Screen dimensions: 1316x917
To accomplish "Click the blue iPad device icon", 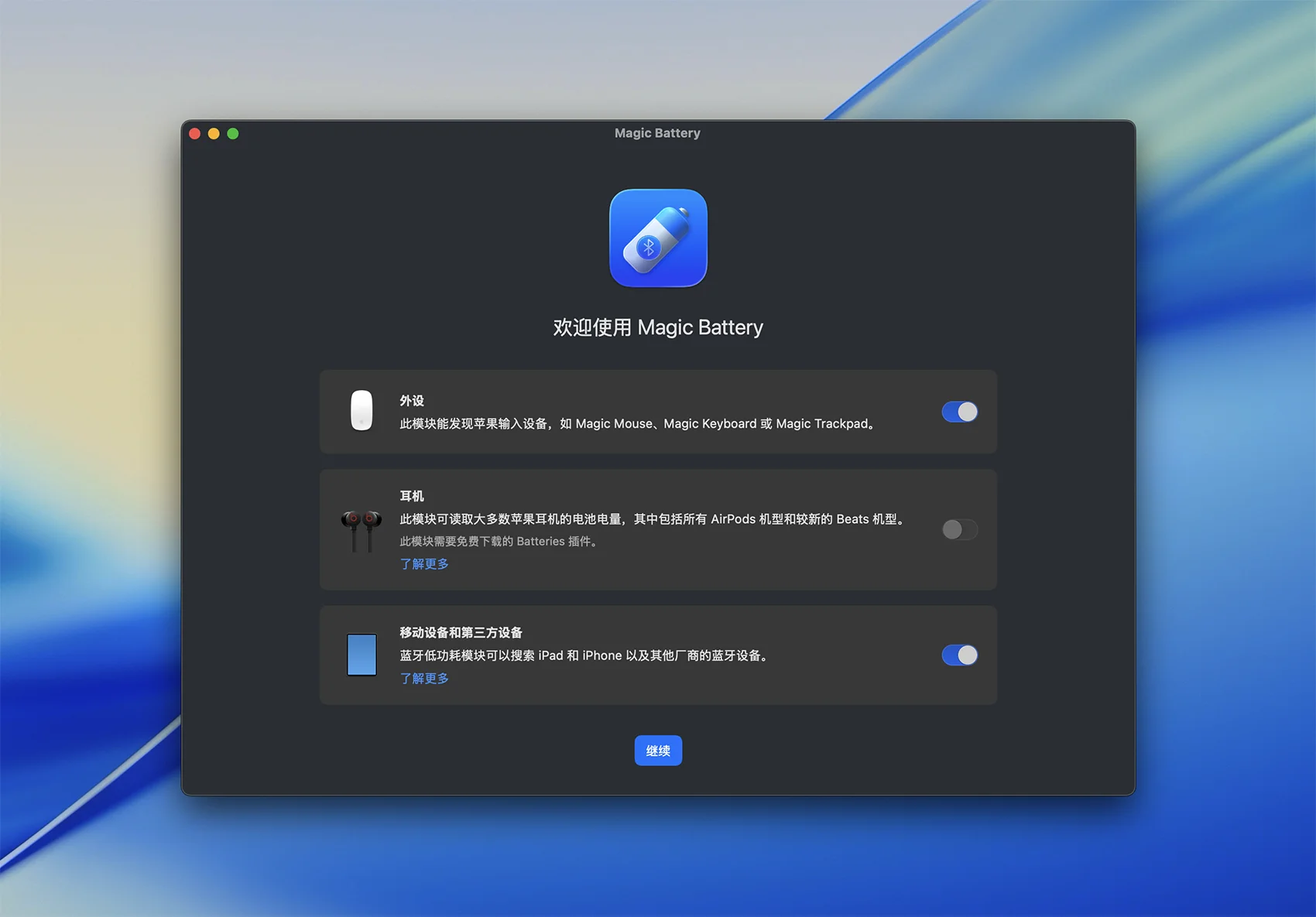I will 362,655.
